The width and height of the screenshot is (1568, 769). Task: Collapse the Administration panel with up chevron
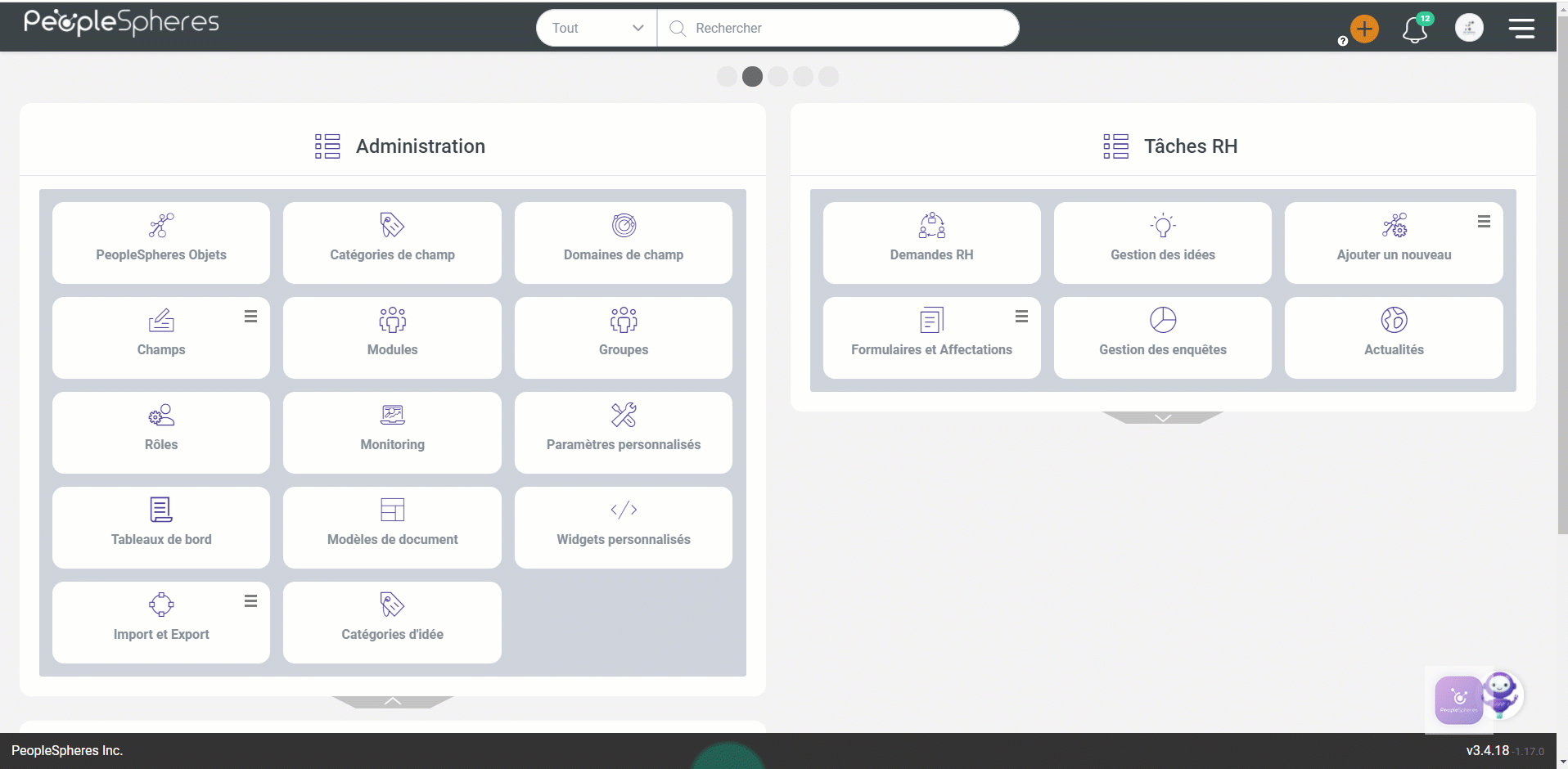point(393,702)
